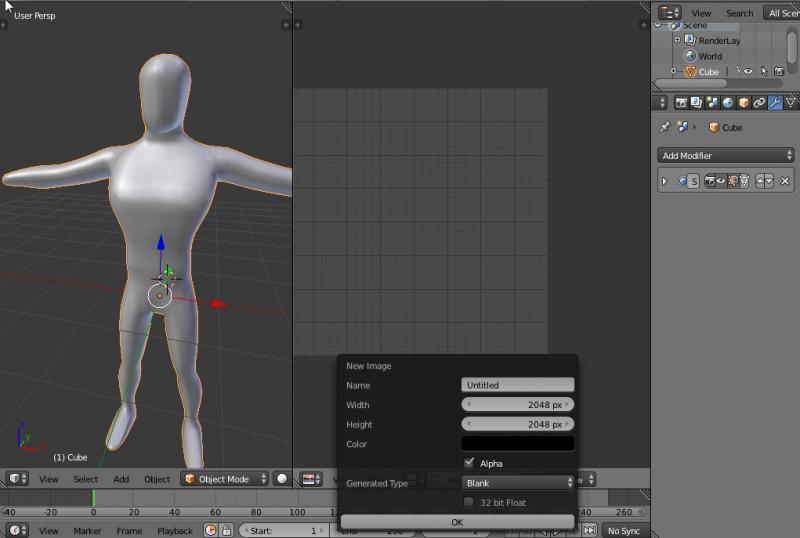Screen dimensions: 800x538
Task: Click the black Color swatch
Action: [x=517, y=444]
